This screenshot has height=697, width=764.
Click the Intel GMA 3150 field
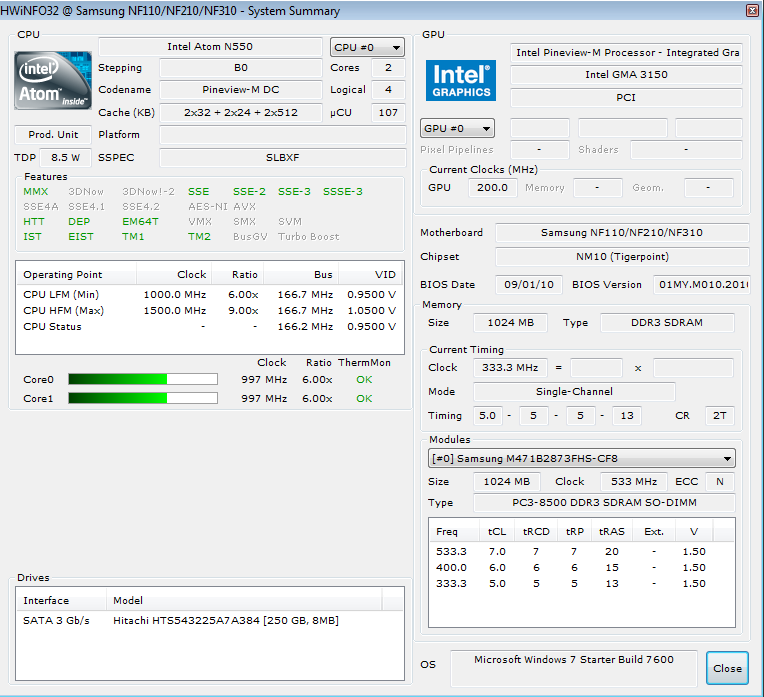tap(626, 75)
